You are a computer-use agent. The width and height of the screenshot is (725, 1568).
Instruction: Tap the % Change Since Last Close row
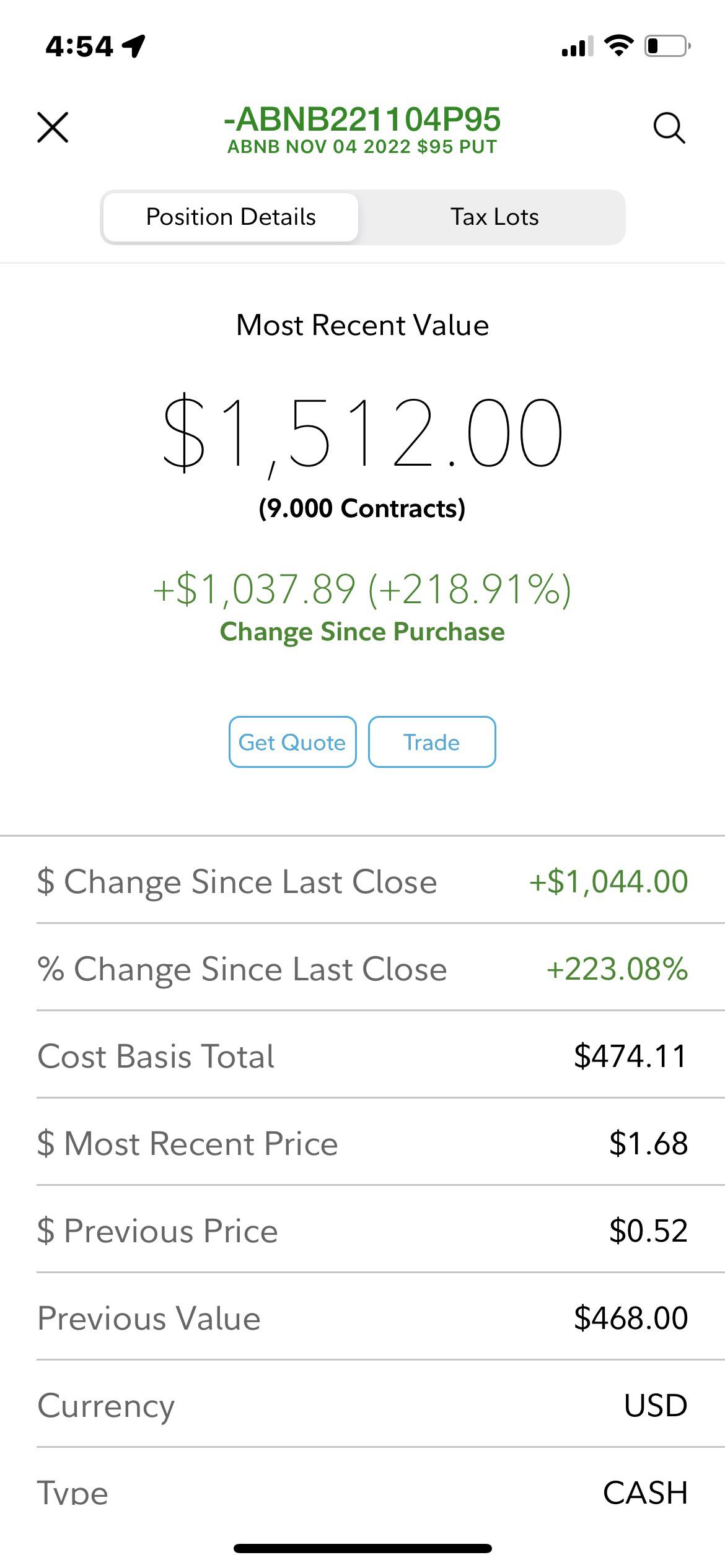(362, 969)
